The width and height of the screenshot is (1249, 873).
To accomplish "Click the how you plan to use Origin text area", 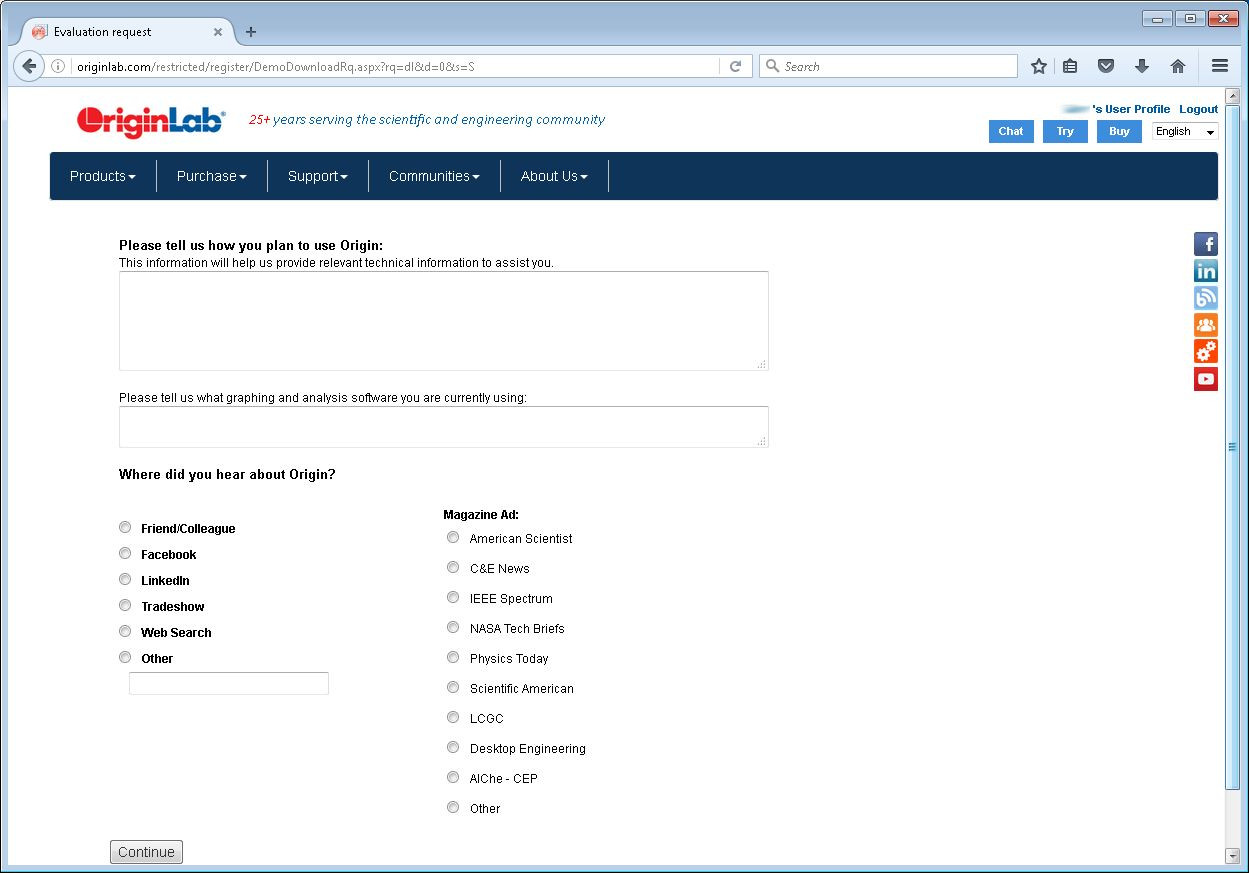I will pos(443,320).
